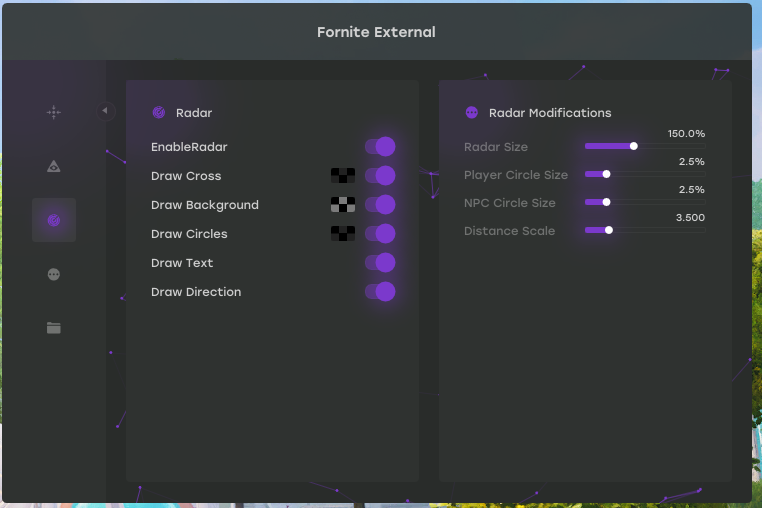Collapse the sidebar with the arrow button
Viewport: 762px width, 508px height.
[x=105, y=111]
